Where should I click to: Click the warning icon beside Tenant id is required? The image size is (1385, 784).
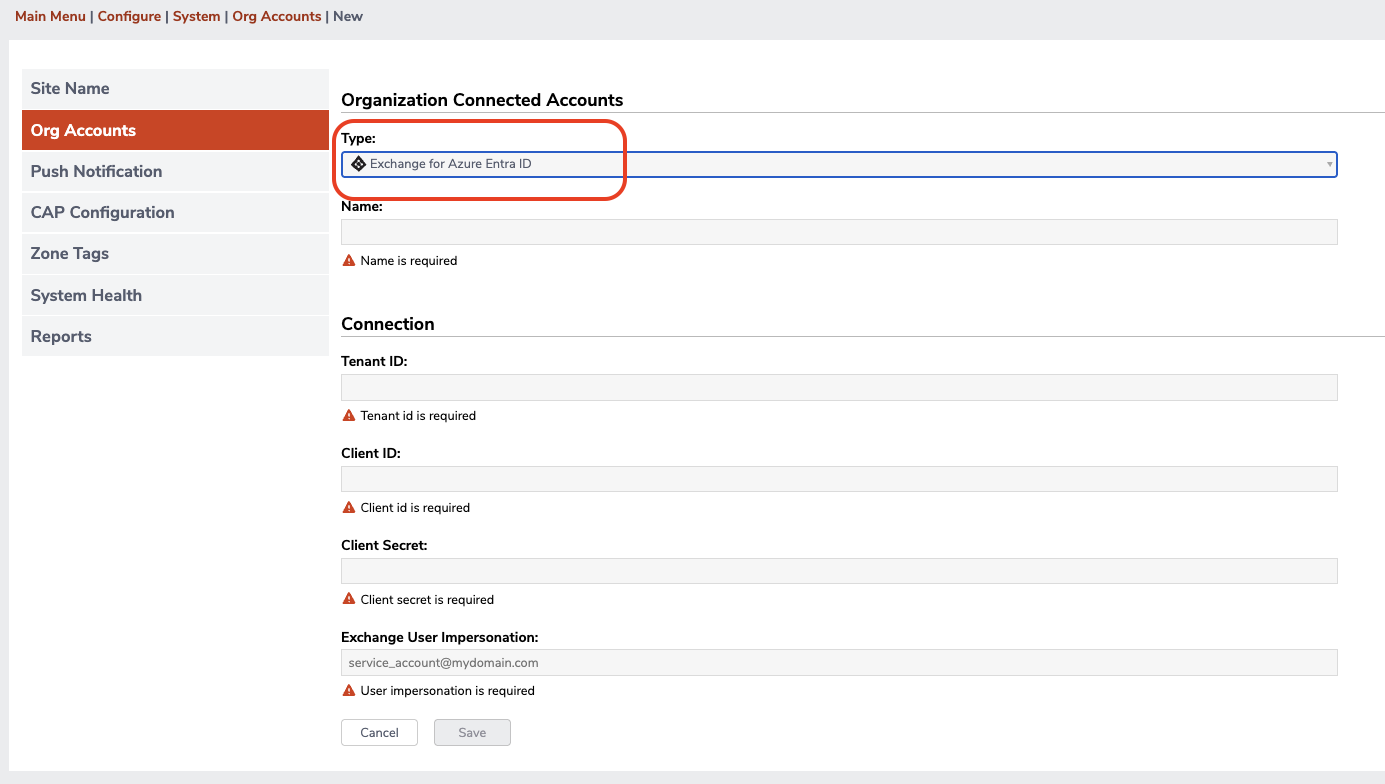tap(349, 415)
